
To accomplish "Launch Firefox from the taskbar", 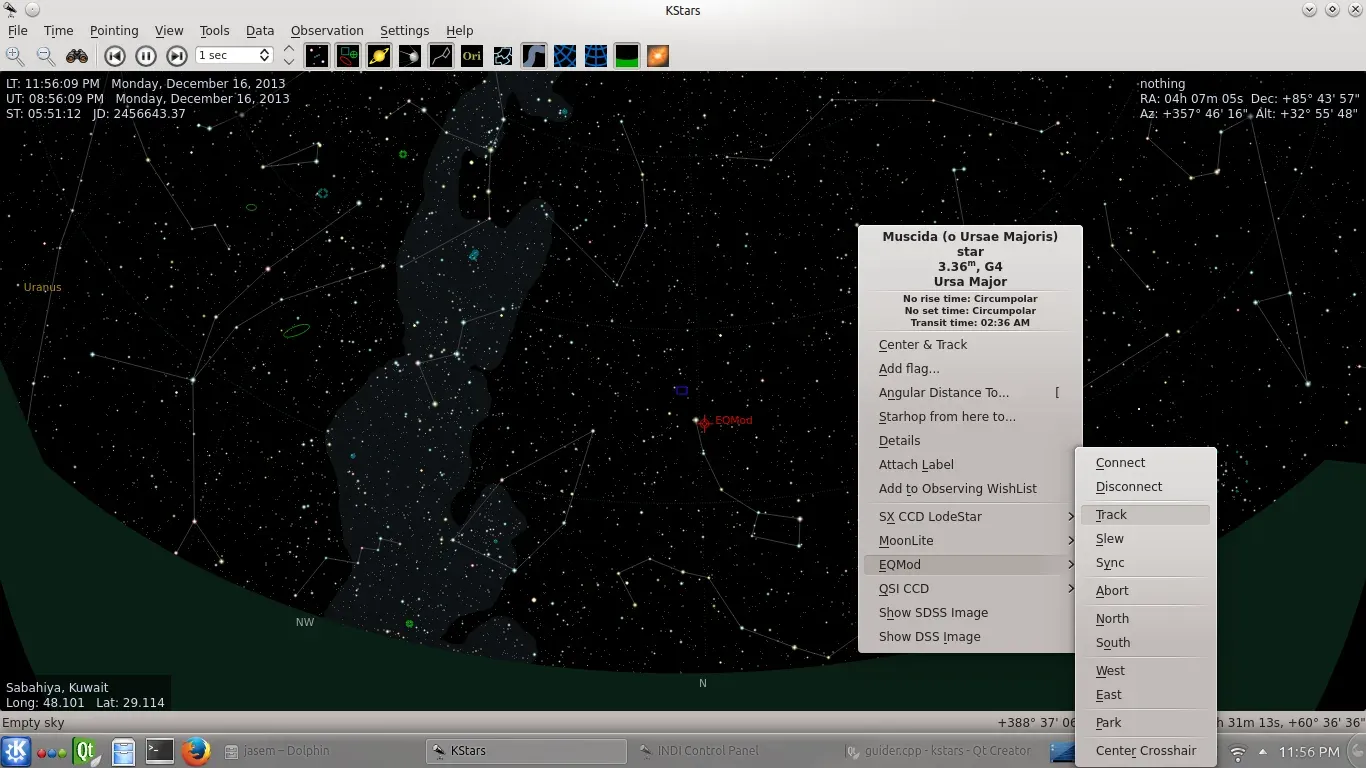I will click(196, 751).
